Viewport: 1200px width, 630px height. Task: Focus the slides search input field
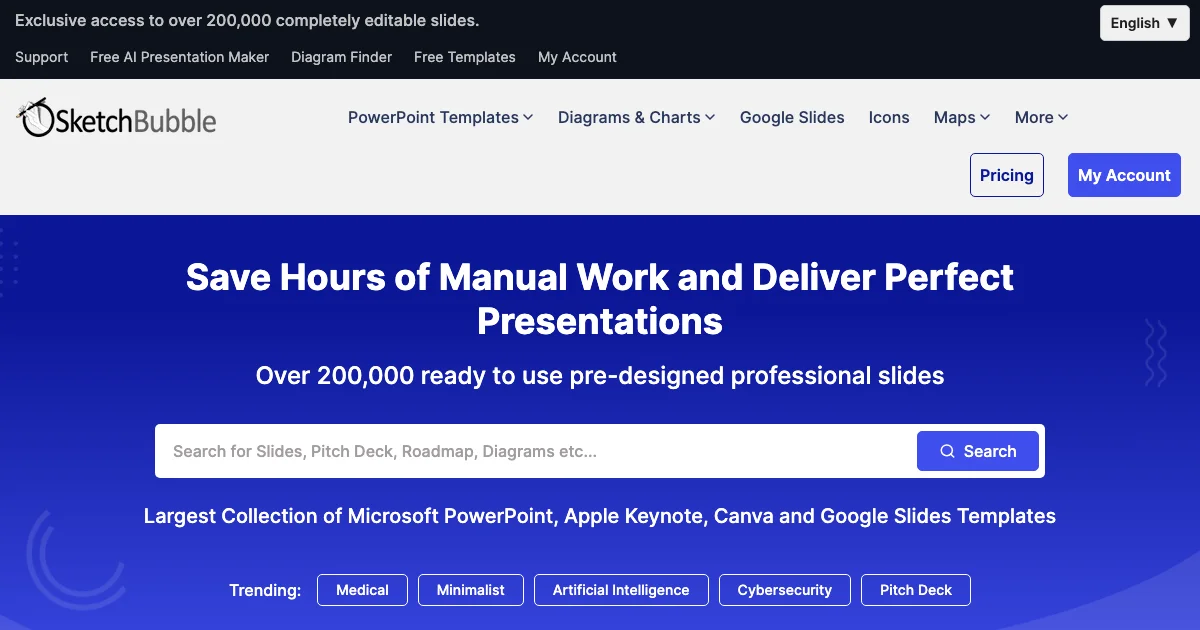(x=536, y=452)
